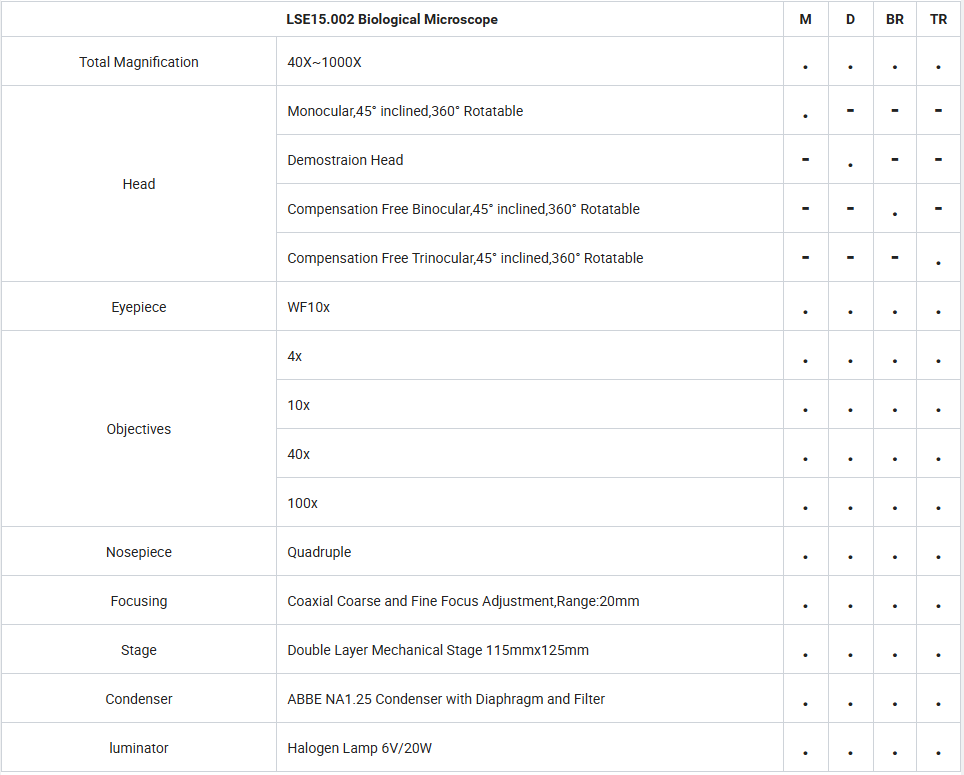Click the Demostraion Head text
The image size is (964, 775).
[x=346, y=160]
